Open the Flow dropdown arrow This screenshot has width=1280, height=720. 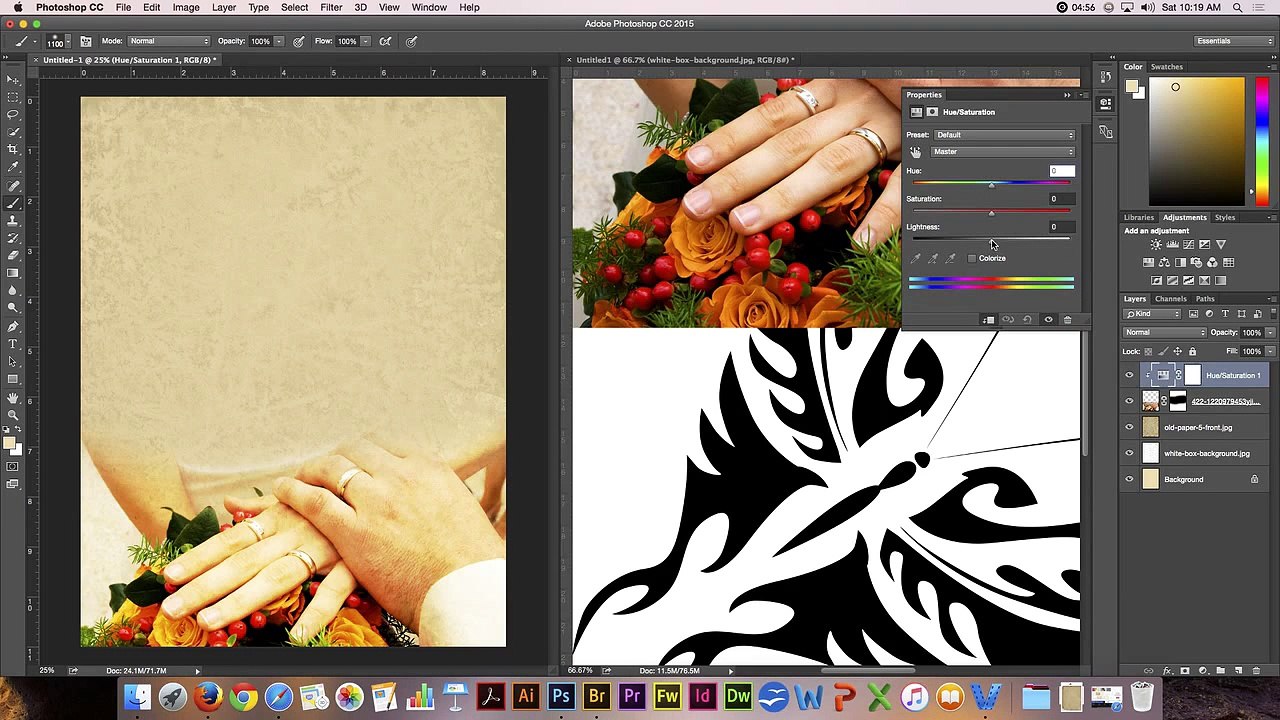(x=366, y=41)
